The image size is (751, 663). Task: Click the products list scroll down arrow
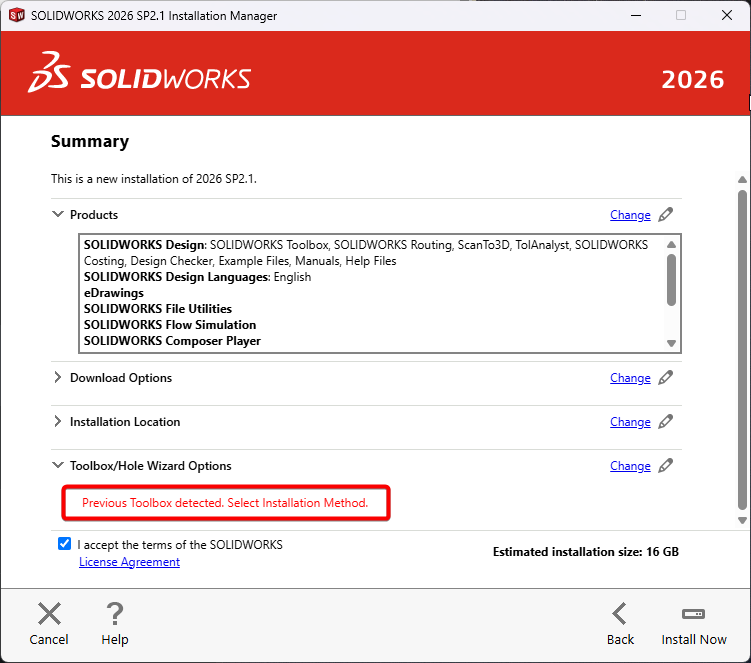tap(671, 343)
